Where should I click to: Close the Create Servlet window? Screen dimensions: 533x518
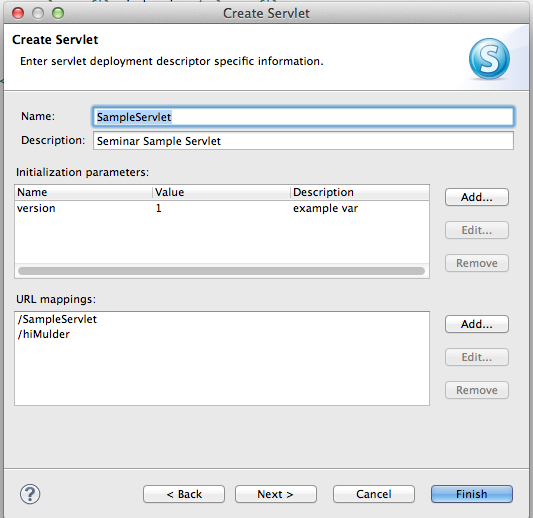18,13
